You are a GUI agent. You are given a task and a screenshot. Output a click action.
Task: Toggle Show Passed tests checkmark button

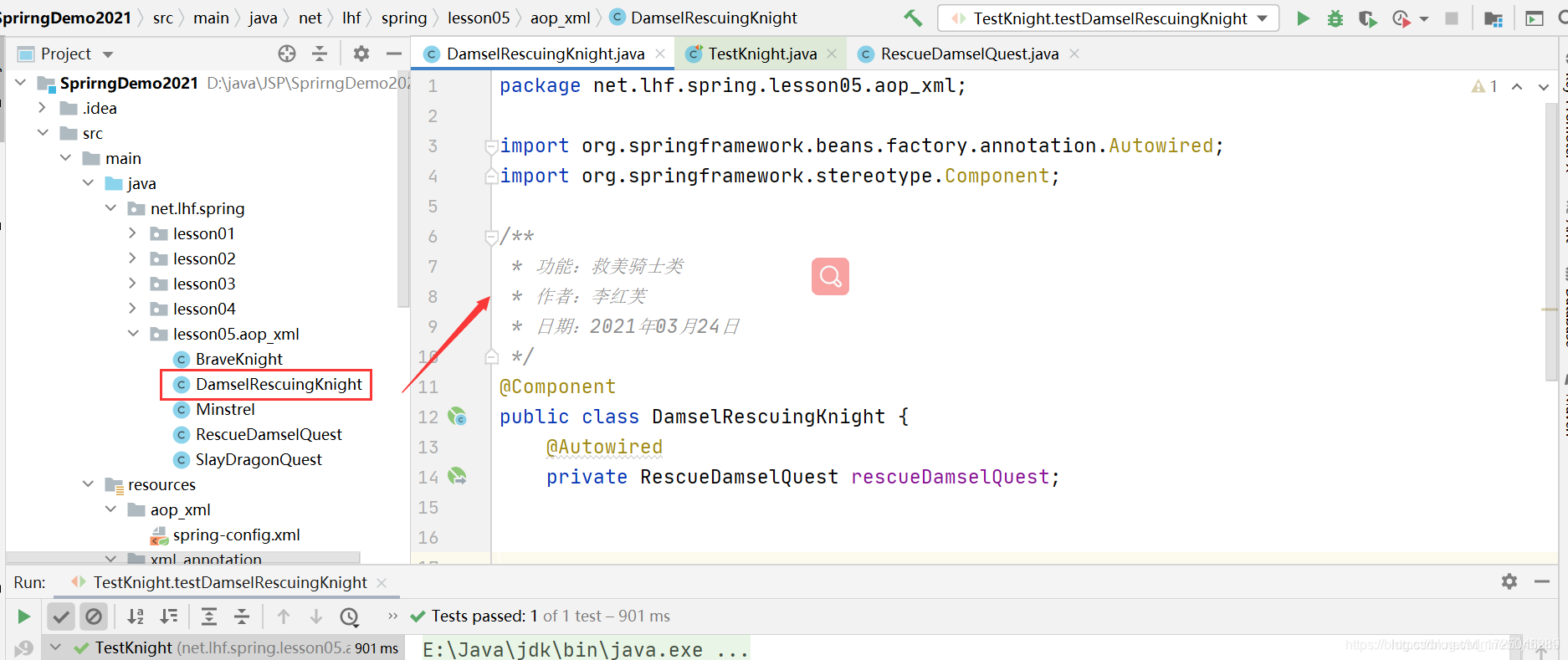(61, 617)
